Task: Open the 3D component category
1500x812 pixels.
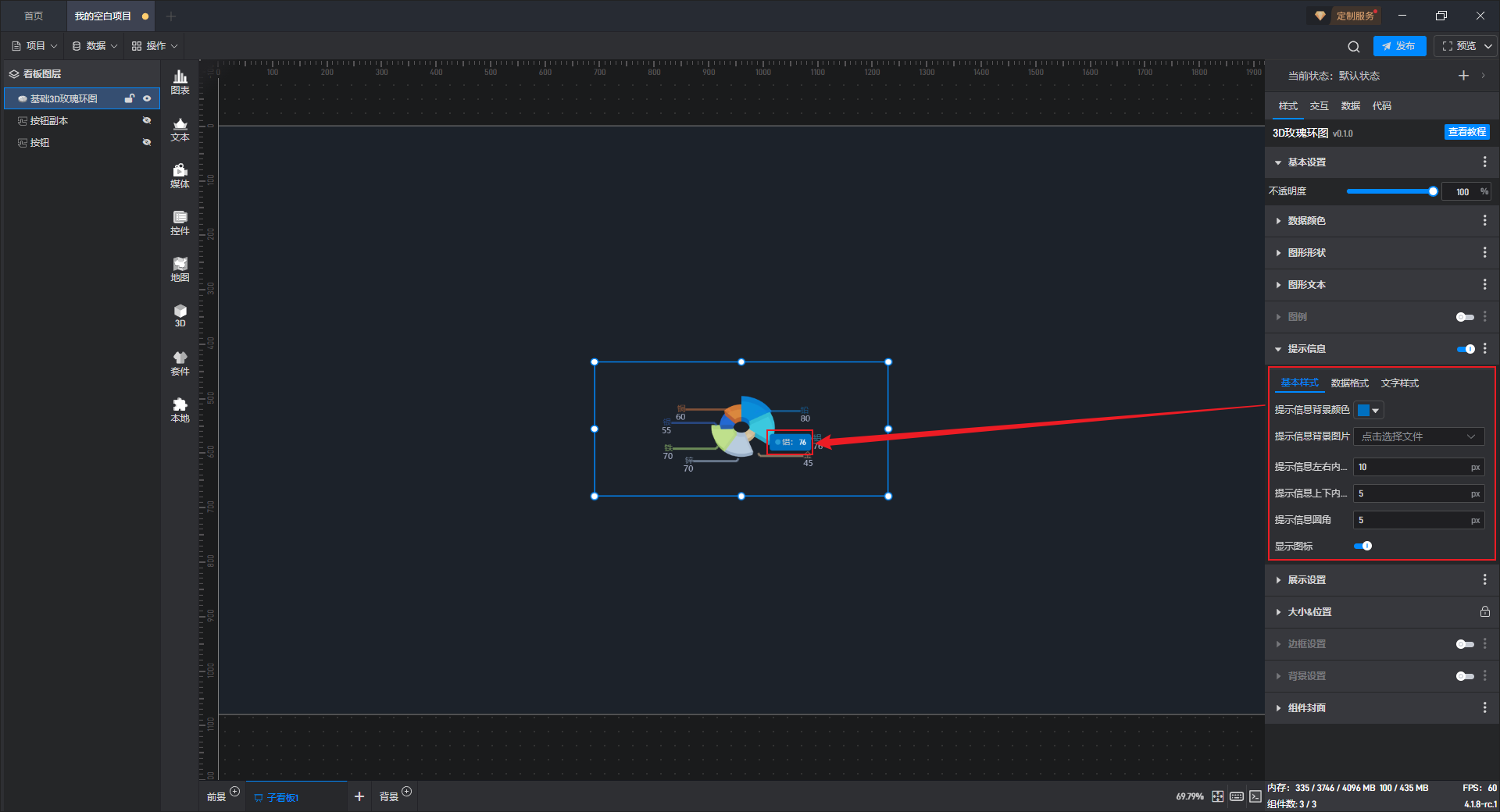Action: point(180,315)
